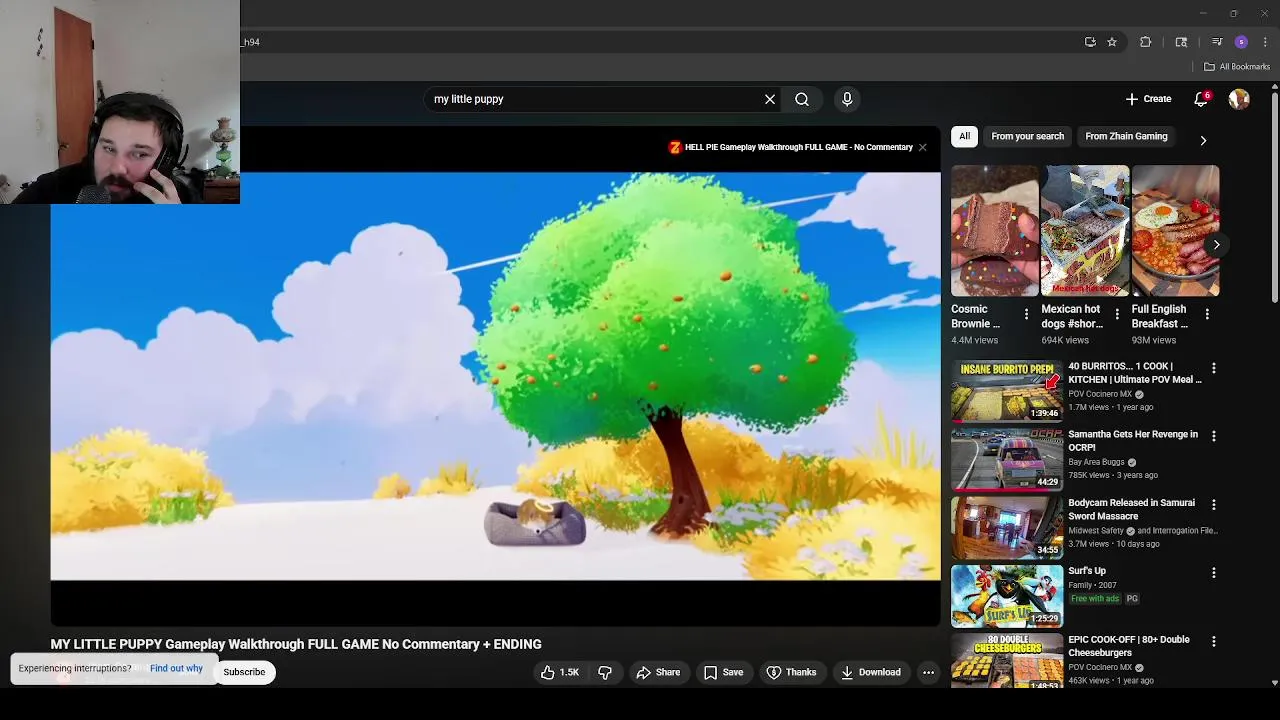Save the video to a playlist
Screen dimensions: 1280x720
pyautogui.click(x=724, y=672)
